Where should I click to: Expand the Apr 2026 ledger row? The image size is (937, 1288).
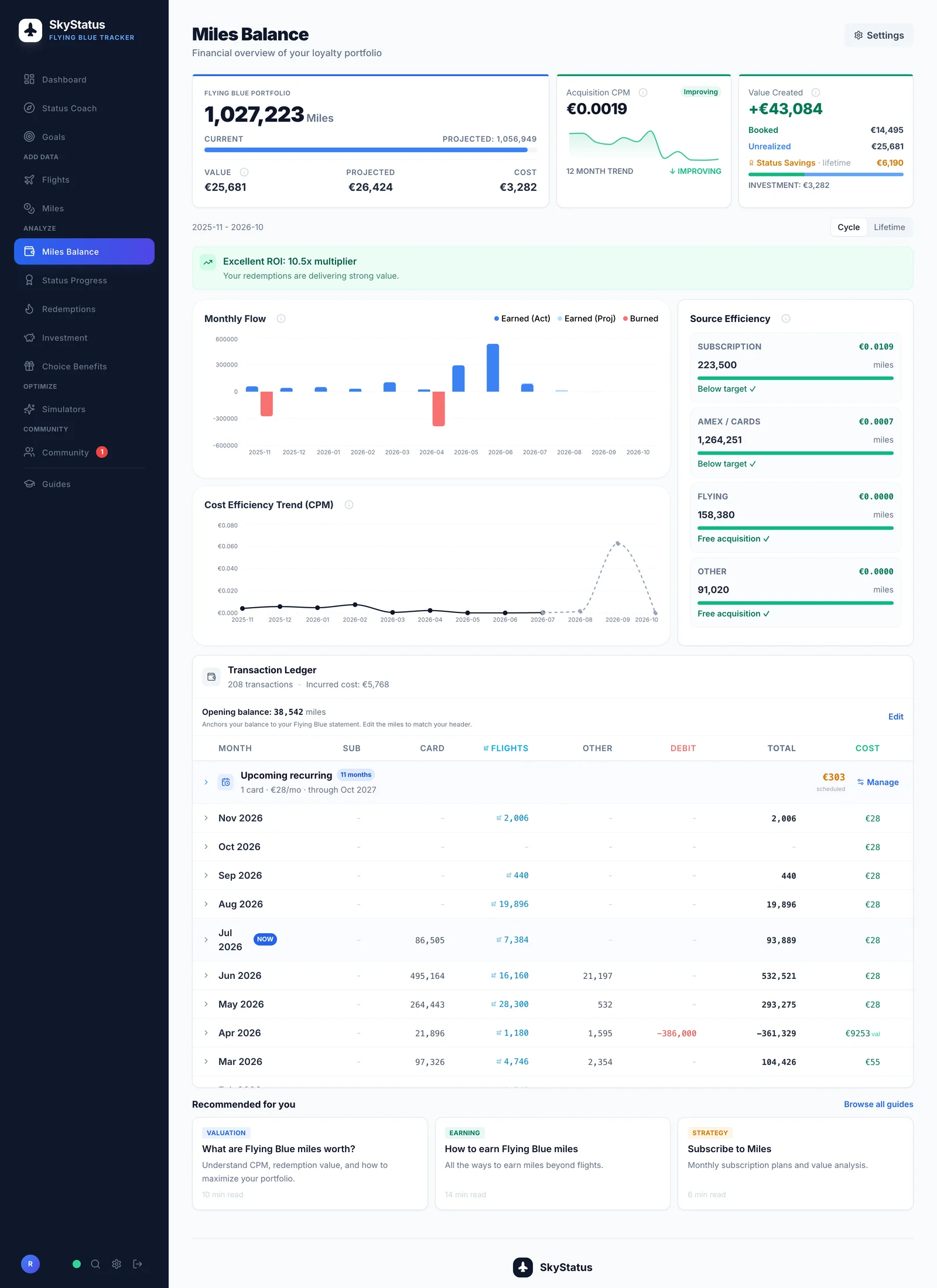pos(206,1033)
